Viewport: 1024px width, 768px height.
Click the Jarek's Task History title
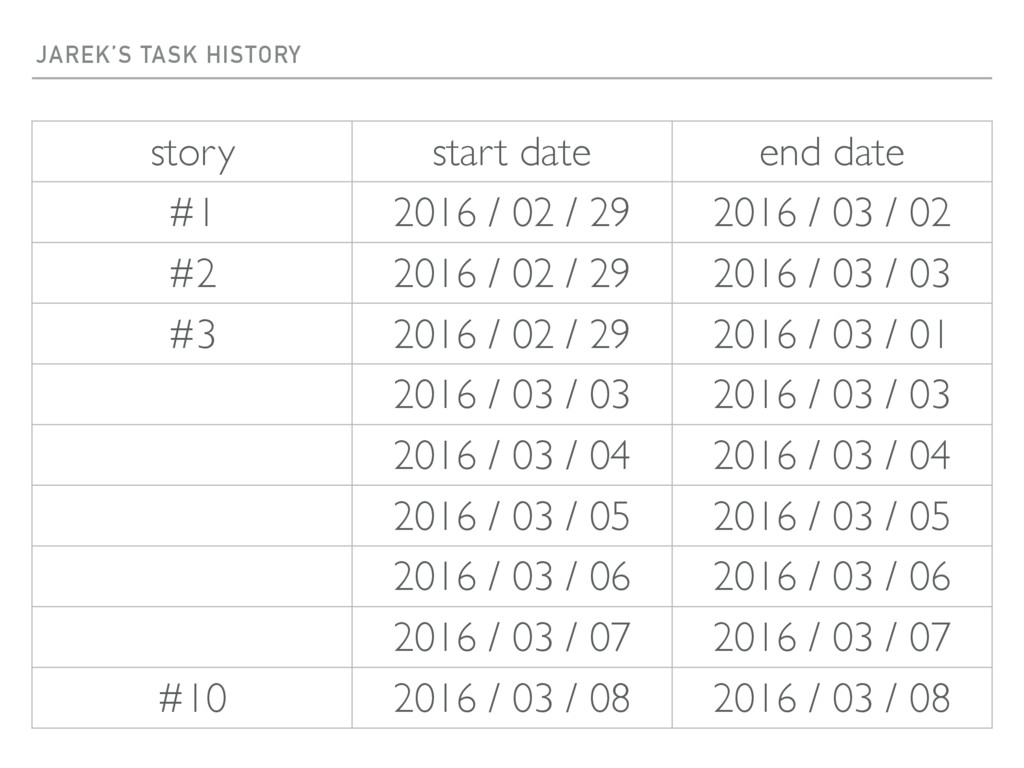(168, 55)
